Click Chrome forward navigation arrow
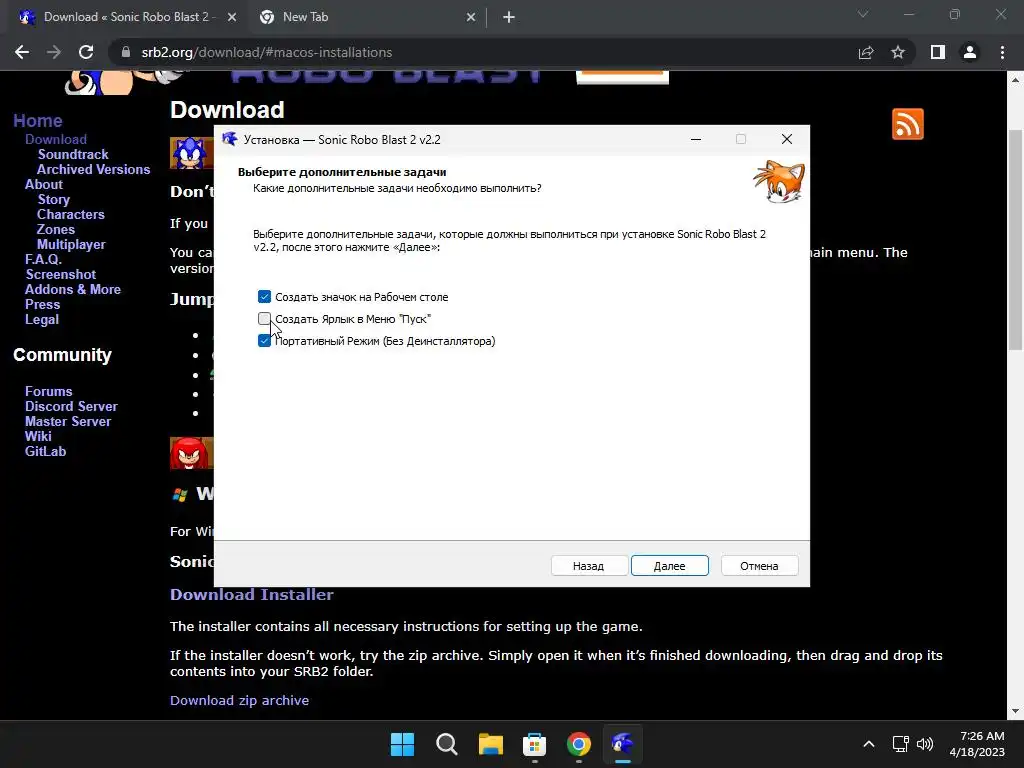The image size is (1024, 768). (54, 52)
